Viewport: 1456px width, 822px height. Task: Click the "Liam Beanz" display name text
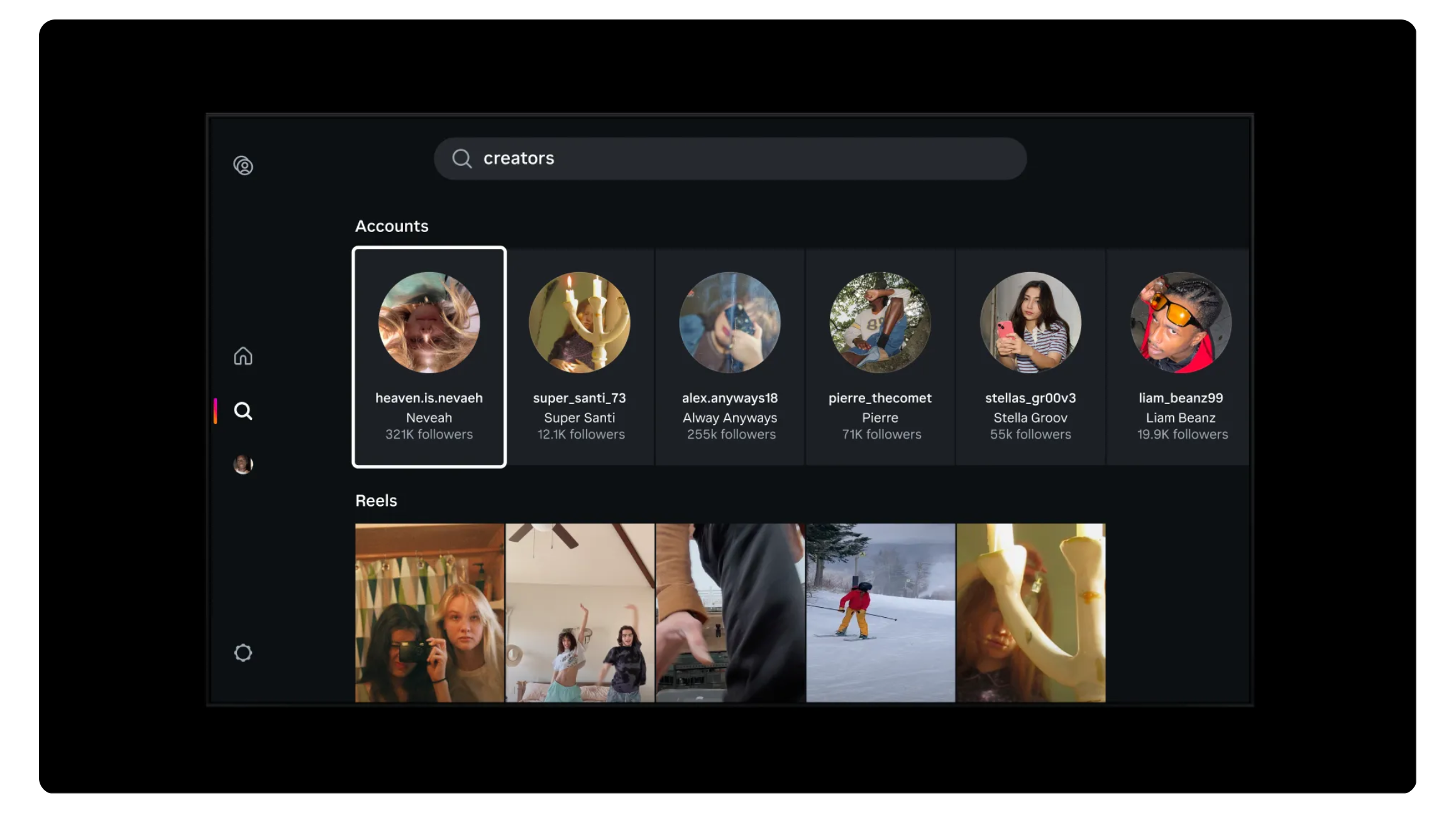point(1180,417)
